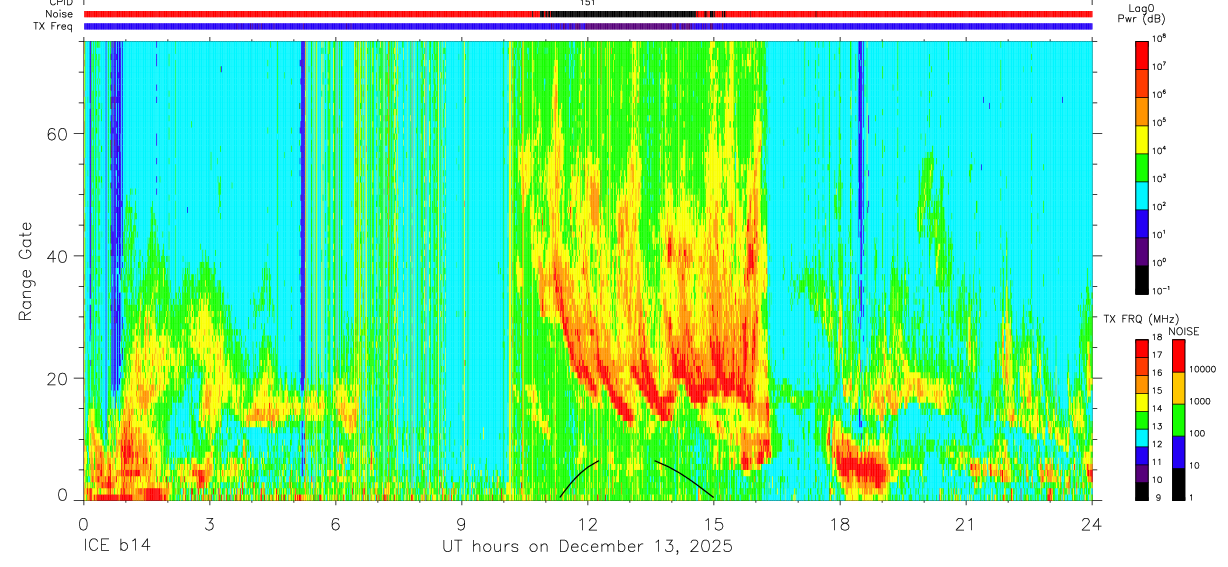Screen dimensions: 1228x567
Task: Click the 'NOISE' legend title
Action: [x=1183, y=331]
